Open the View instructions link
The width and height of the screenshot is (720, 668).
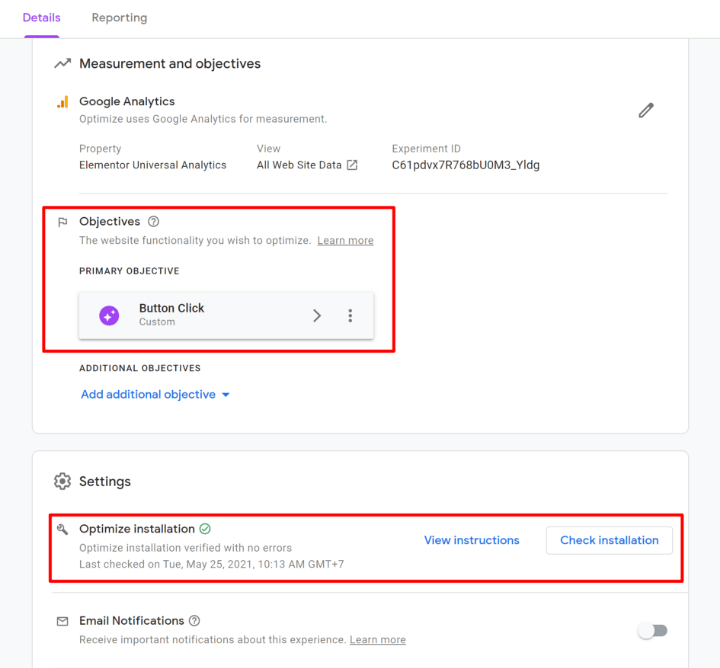click(x=471, y=540)
